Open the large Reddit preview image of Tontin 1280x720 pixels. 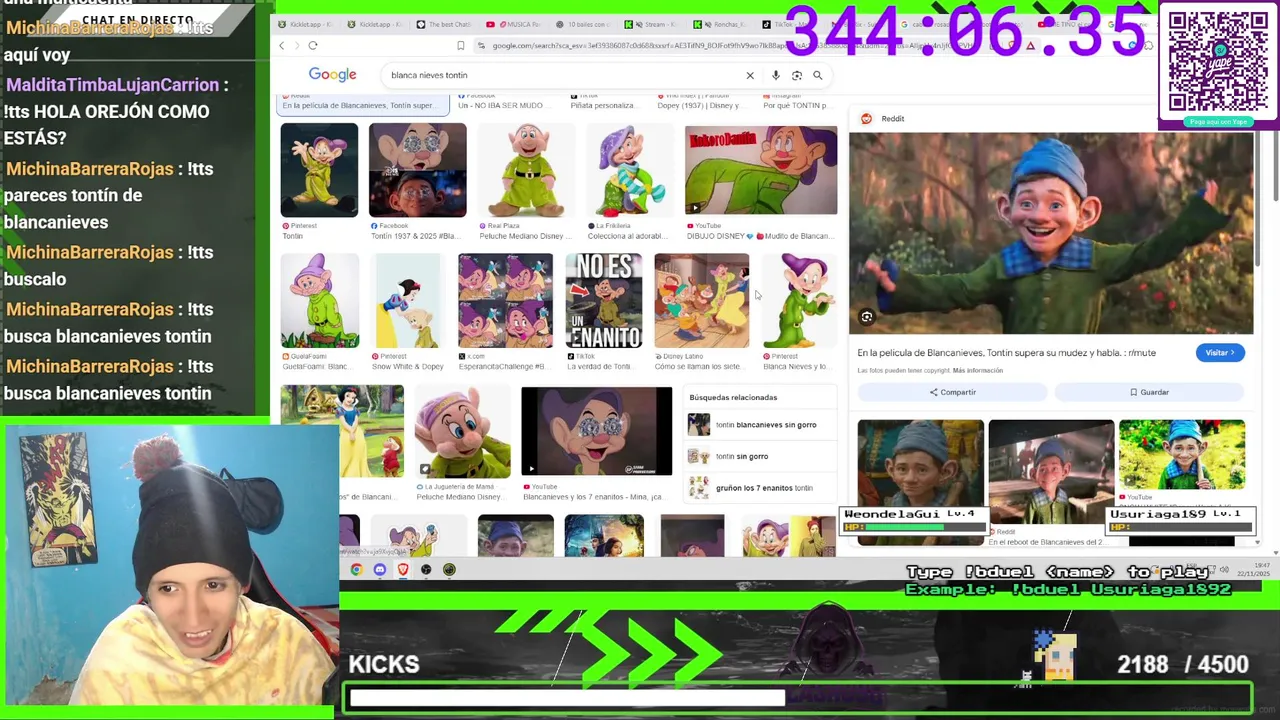click(x=1051, y=234)
